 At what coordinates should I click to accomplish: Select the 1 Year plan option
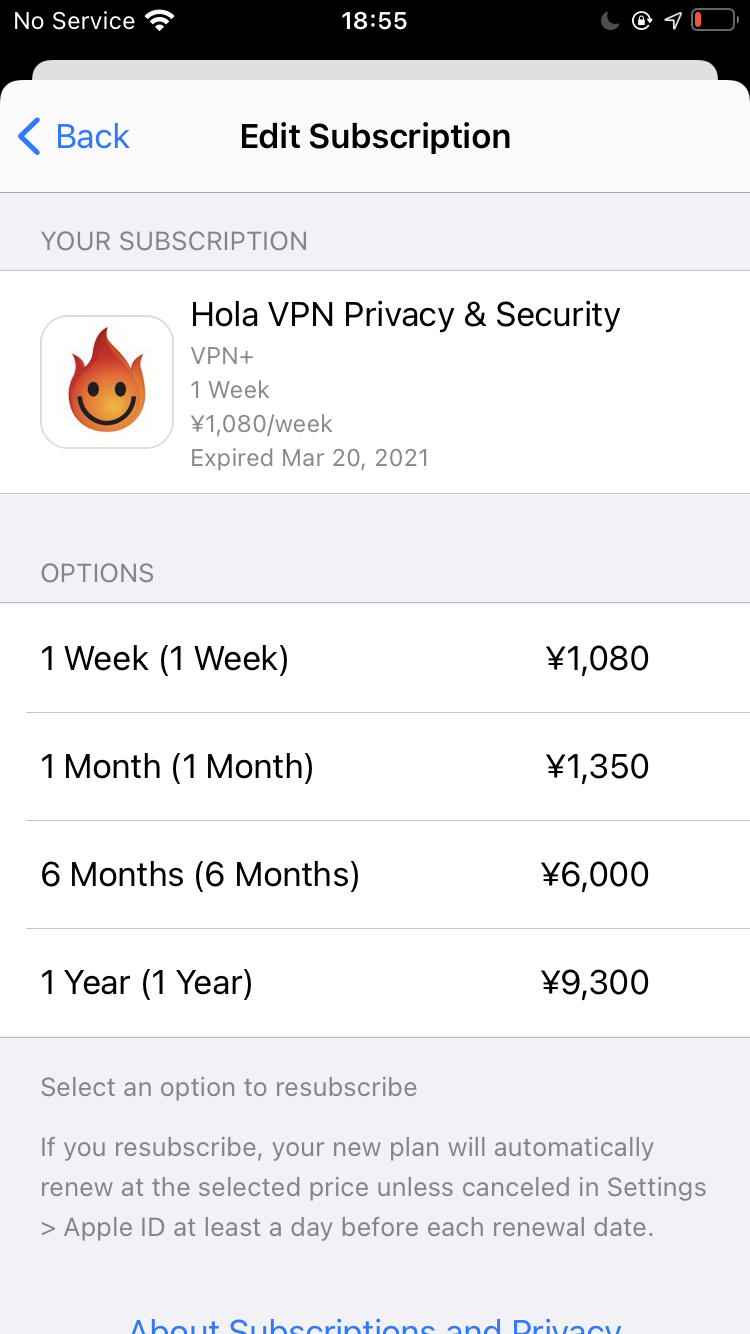375,982
